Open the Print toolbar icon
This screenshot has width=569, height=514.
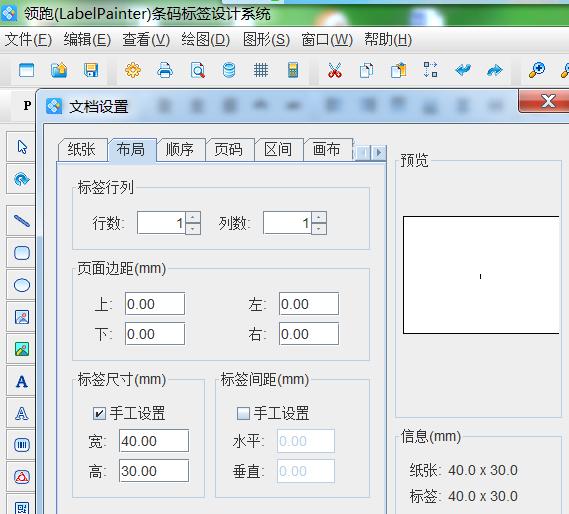(165, 70)
